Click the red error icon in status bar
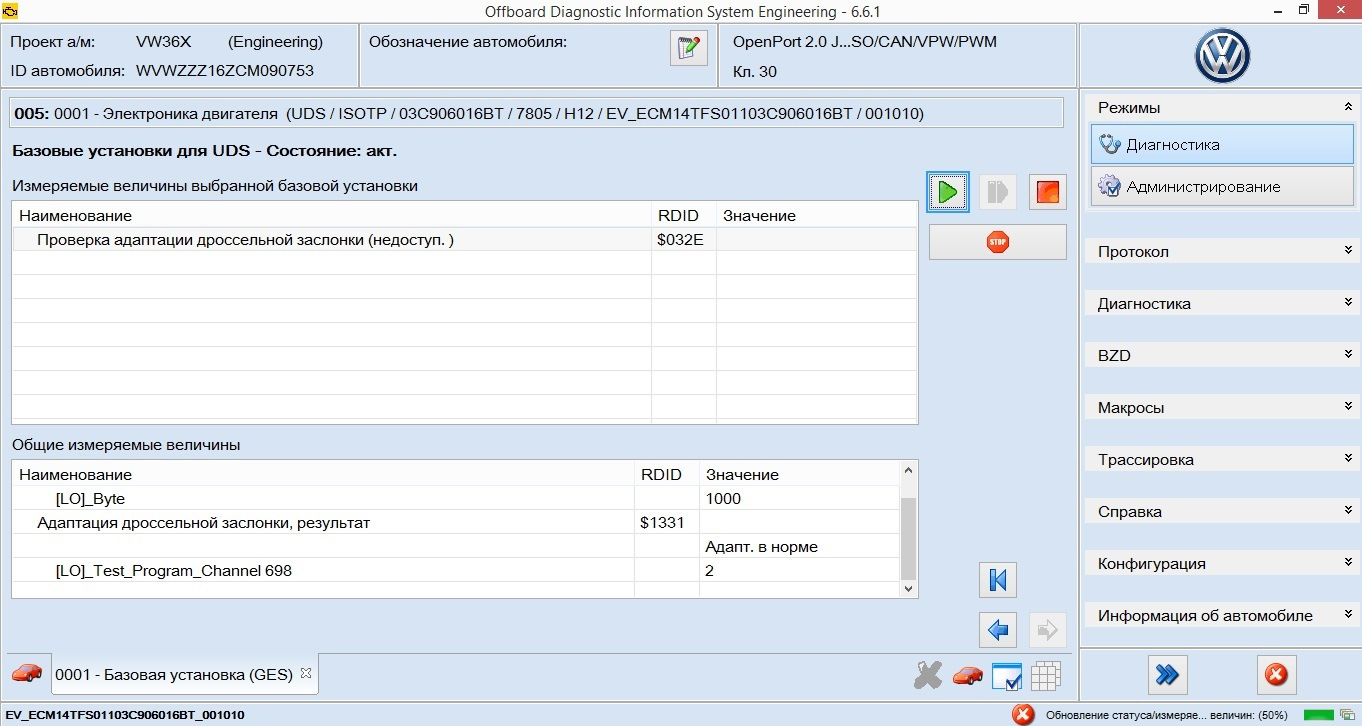This screenshot has height=726, width=1362. (1022, 714)
